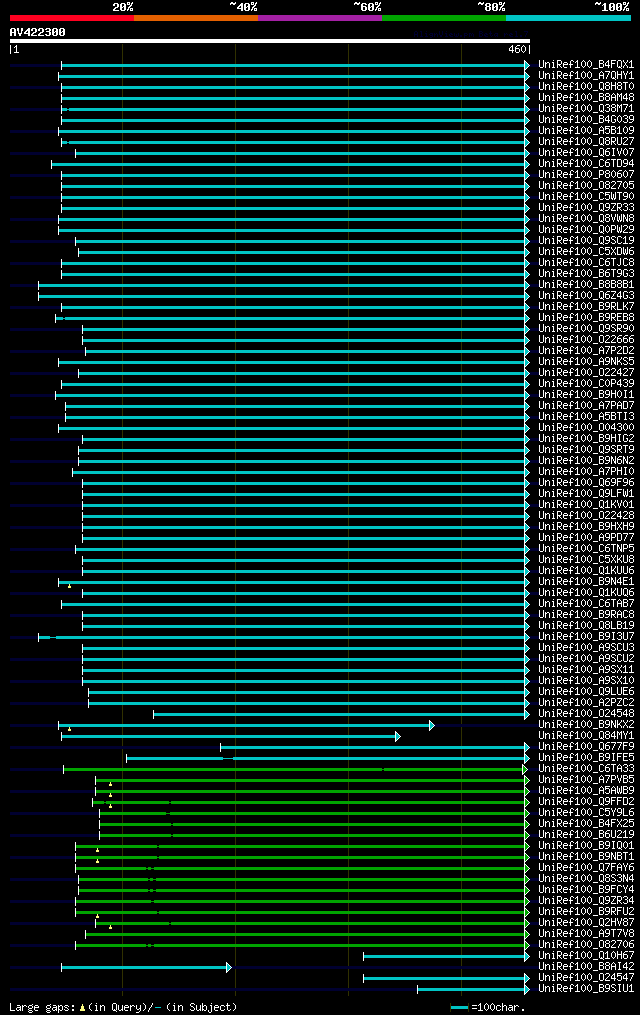
Task: Click arrowhead ending the B9NKX2 alignment
Action: [432, 726]
